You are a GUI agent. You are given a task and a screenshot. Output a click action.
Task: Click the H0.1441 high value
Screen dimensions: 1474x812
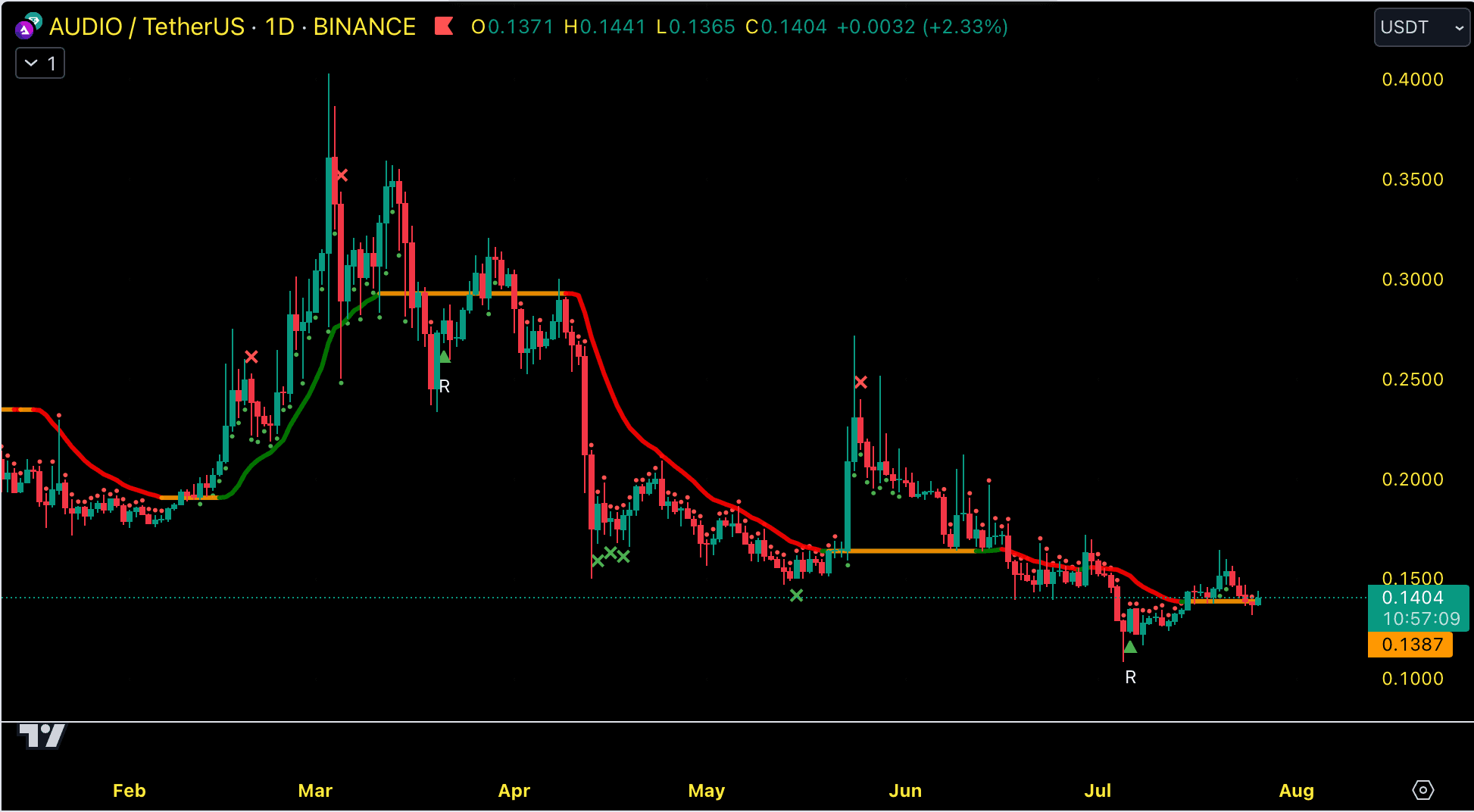pos(604,27)
